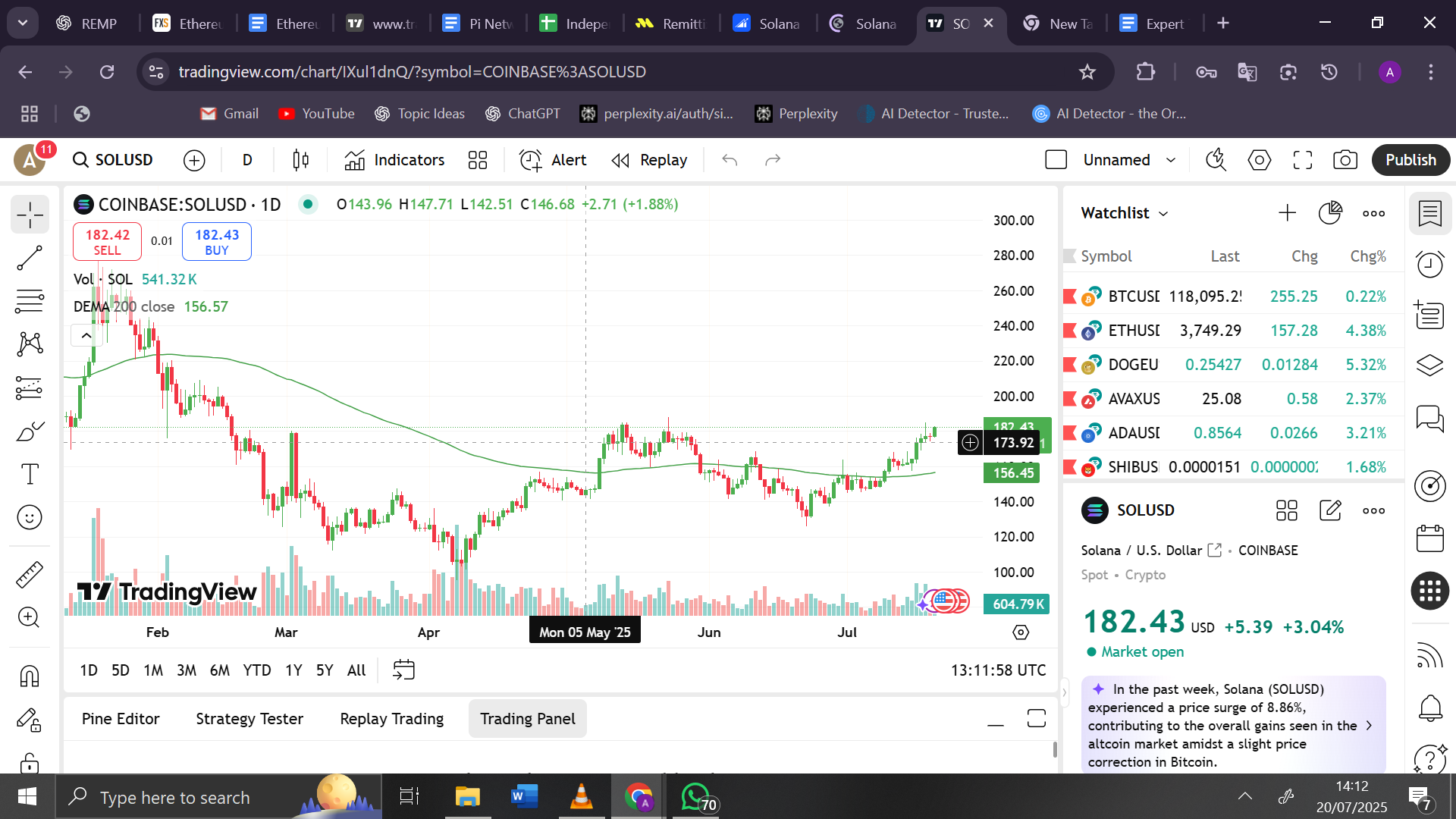
Task: Open the chart candle style selector
Action: (301, 160)
